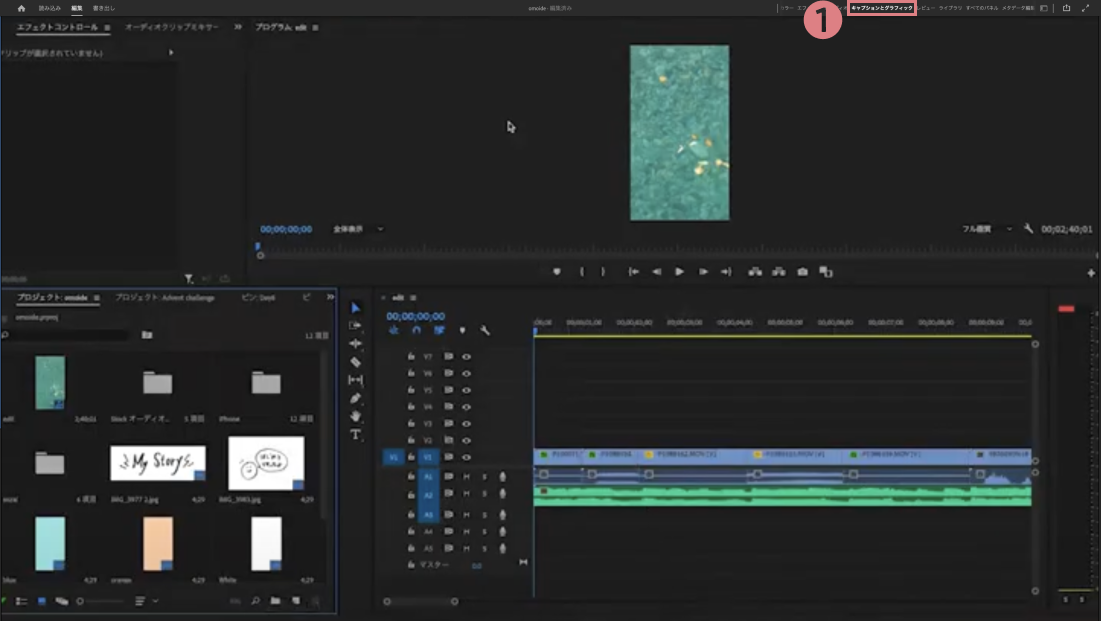Image resolution: width=1101 pixels, height=621 pixels.
Task: Open the workspaces panel icon
Action: coord(1044,8)
